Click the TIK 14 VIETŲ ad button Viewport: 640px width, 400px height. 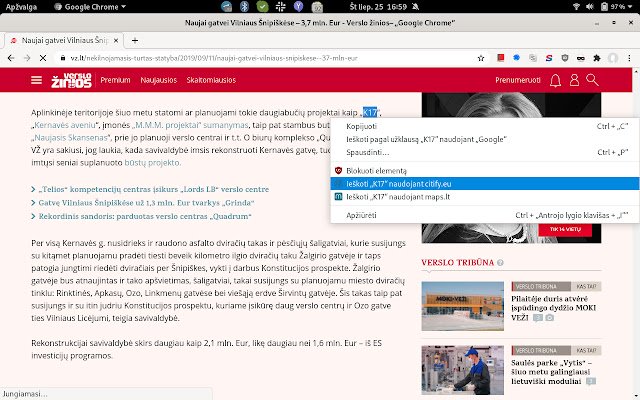coord(565,229)
